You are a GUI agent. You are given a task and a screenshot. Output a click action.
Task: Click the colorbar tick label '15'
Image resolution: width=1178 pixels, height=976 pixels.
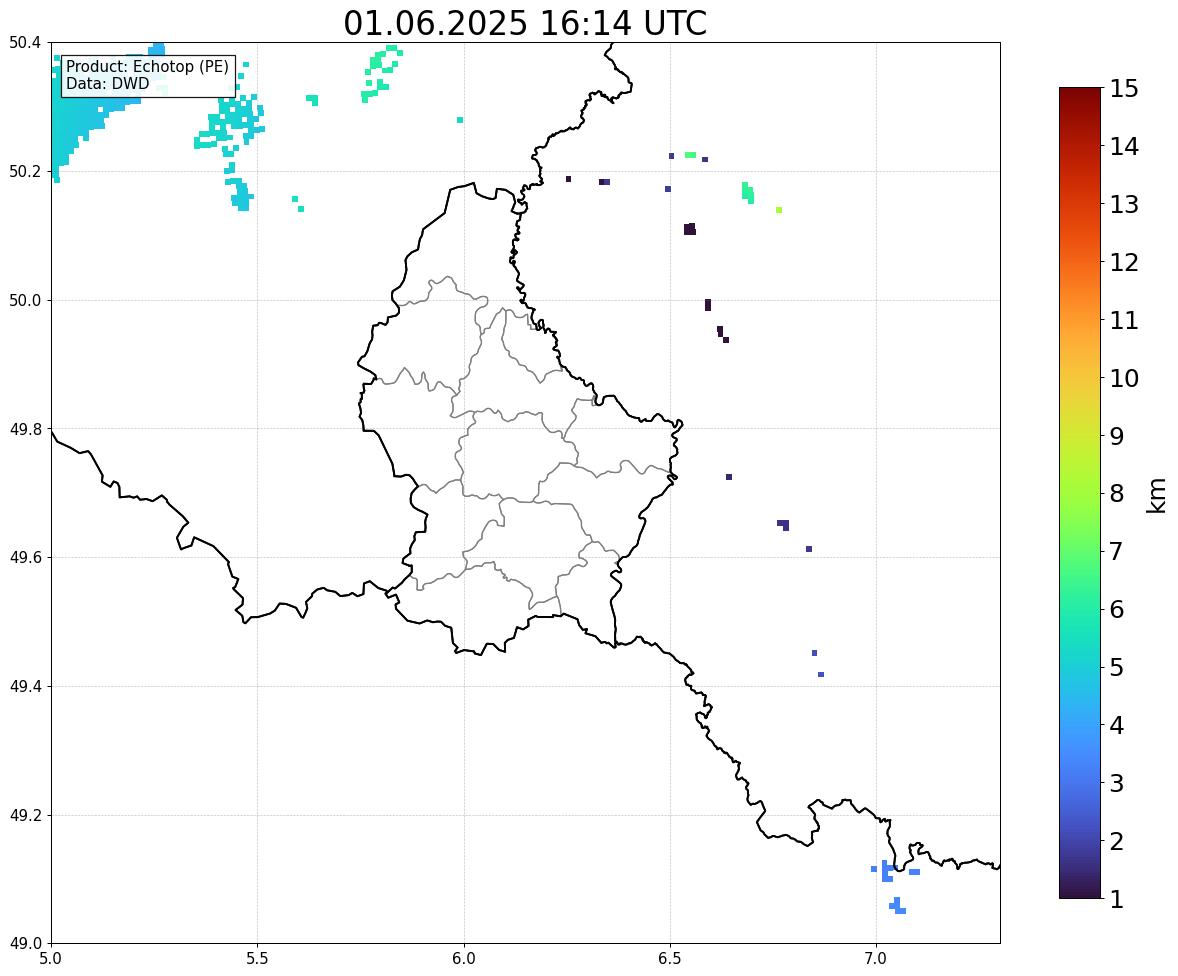[x=1124, y=89]
